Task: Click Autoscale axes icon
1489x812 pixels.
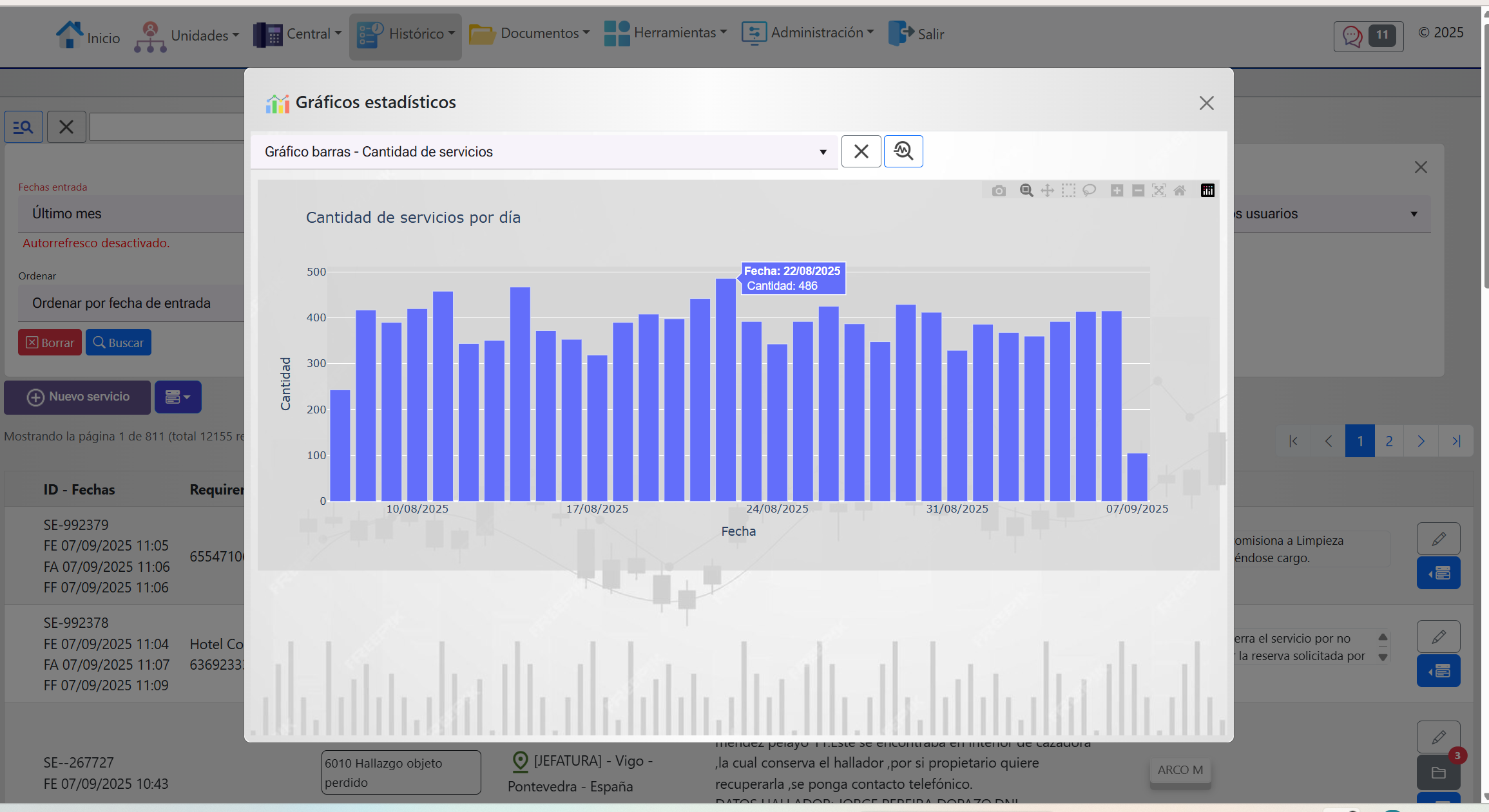Action: (1158, 191)
